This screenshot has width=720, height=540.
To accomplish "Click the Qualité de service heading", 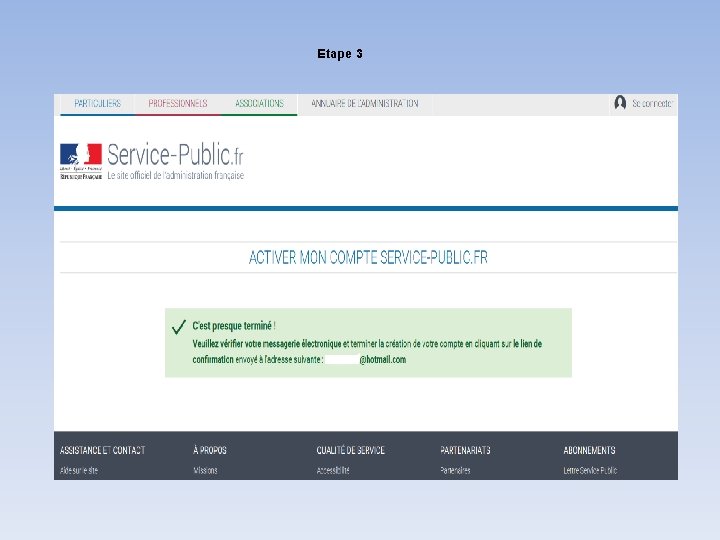I will click(x=350, y=450).
